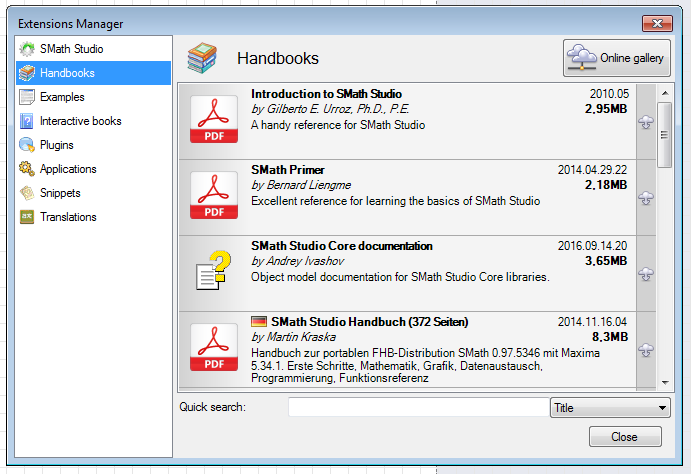Screen dimensions: 691x474
Task: Switch to Interactive books category
Action: tap(80, 121)
